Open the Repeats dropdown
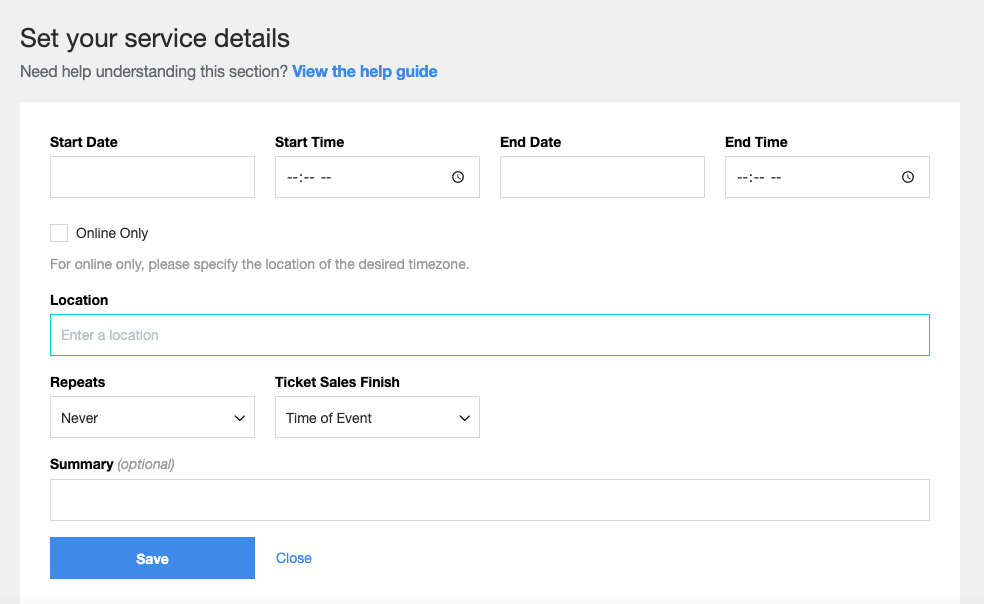 (x=152, y=417)
